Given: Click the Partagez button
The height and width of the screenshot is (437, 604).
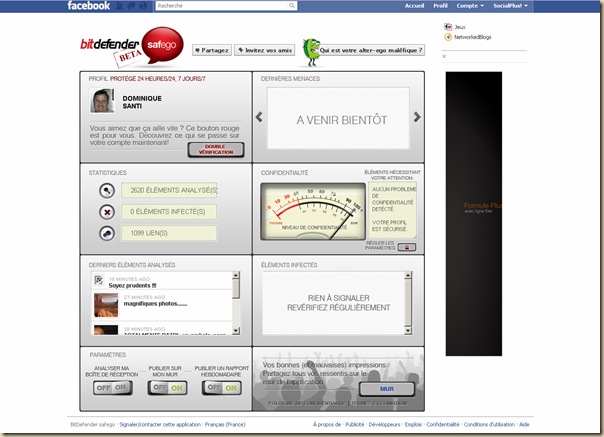Looking at the screenshot, I should point(212,50).
